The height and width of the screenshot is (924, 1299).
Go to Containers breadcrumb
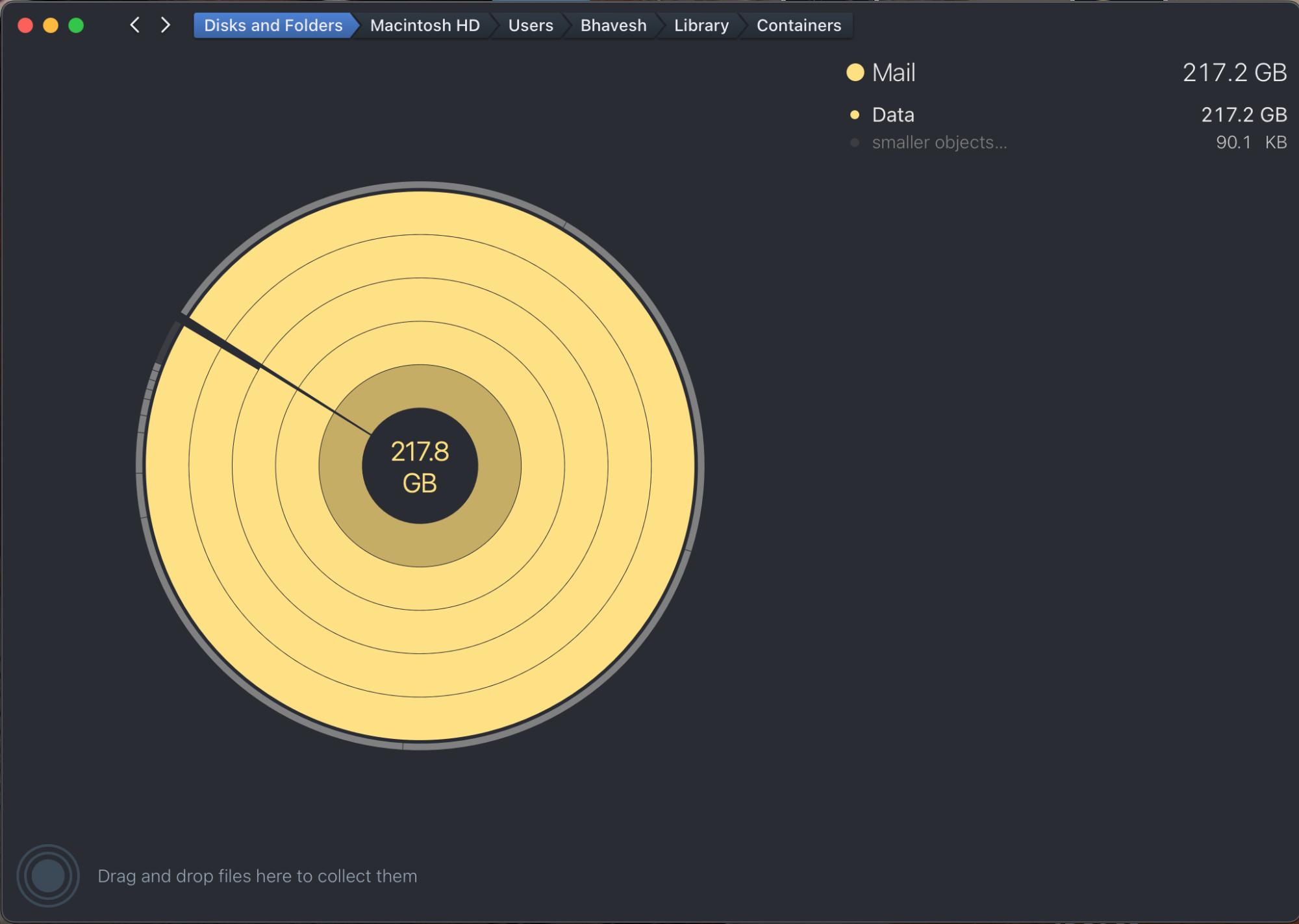tap(799, 25)
